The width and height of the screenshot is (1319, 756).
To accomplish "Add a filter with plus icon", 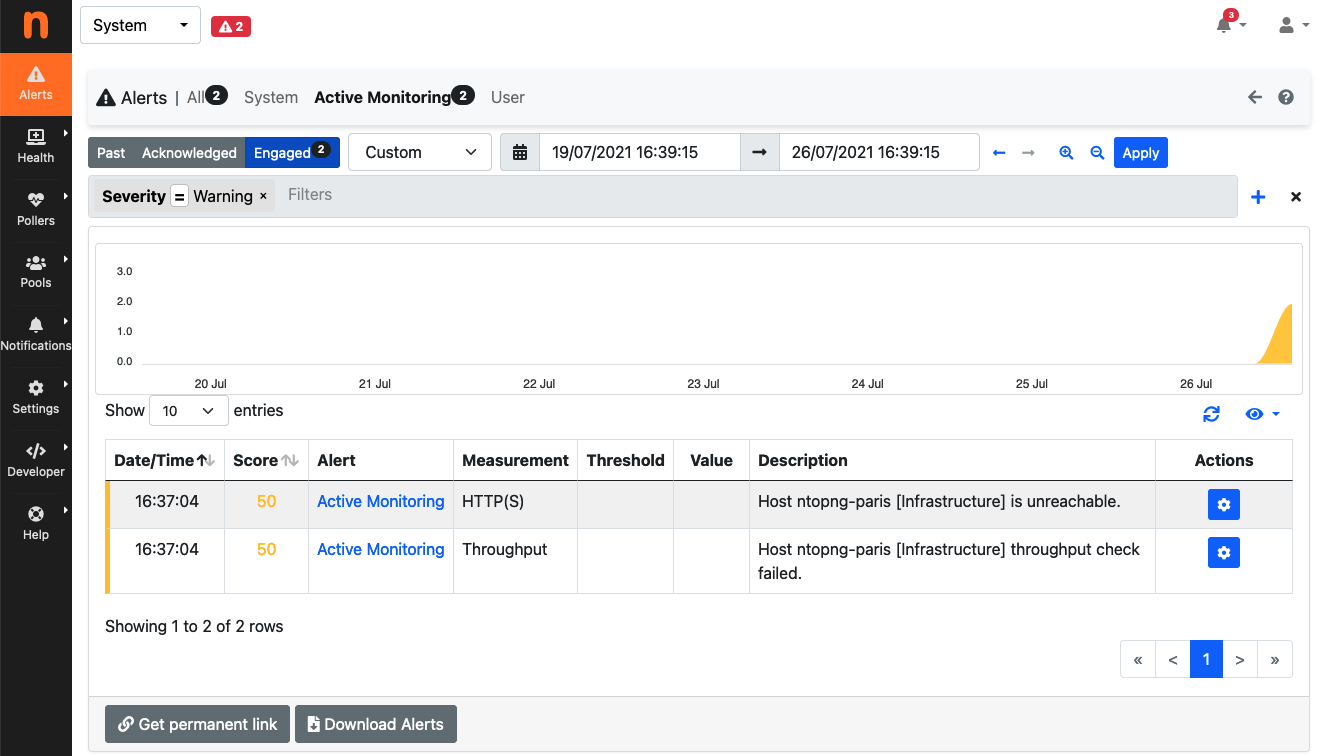I will click(x=1258, y=197).
